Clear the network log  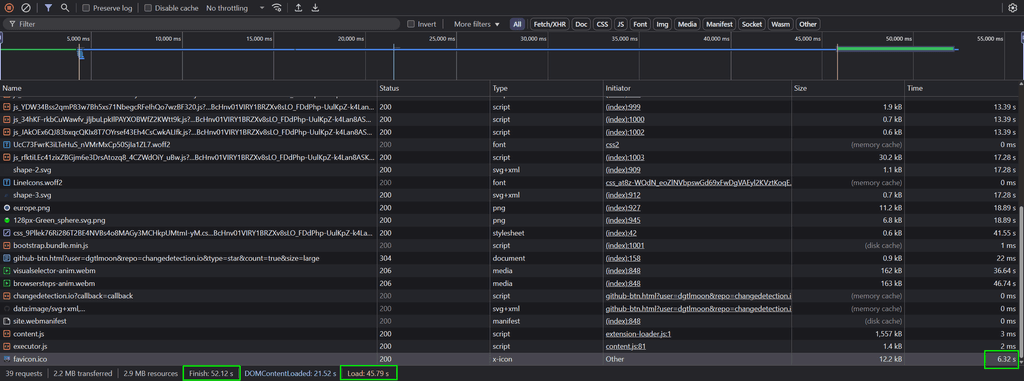tap(26, 8)
